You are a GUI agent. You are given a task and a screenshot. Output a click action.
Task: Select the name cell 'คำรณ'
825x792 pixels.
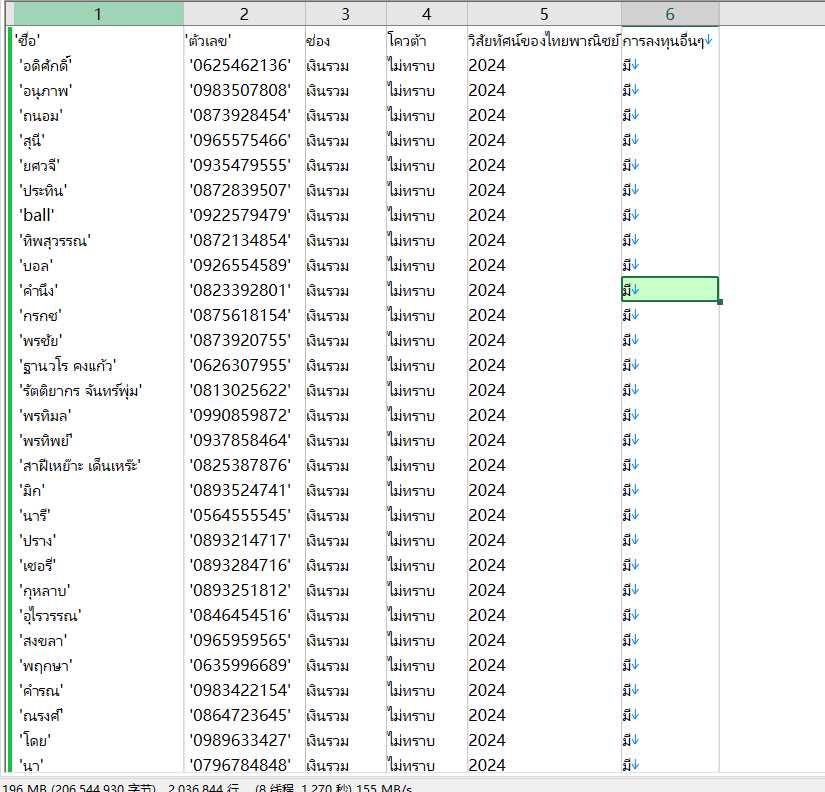(x=98, y=690)
